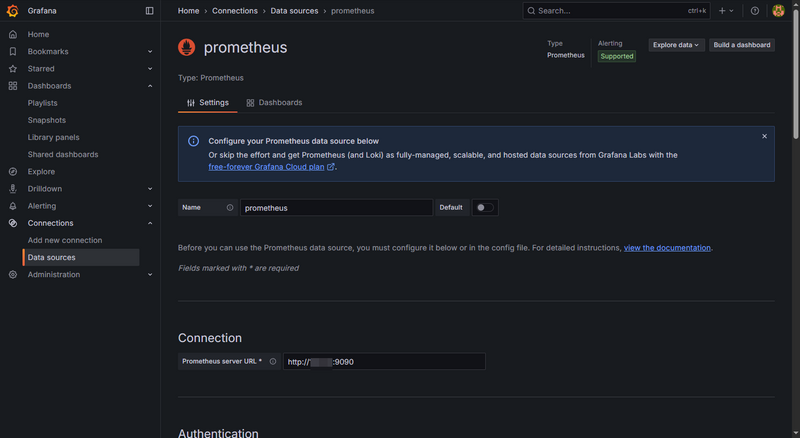Click the Dashboards grid icon in sidebar
Image resolution: width=800 pixels, height=438 pixels.
[x=13, y=86]
